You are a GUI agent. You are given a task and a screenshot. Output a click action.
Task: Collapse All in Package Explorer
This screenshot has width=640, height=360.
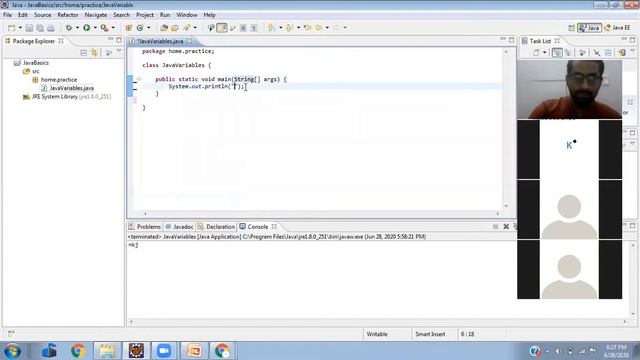[x=84, y=53]
